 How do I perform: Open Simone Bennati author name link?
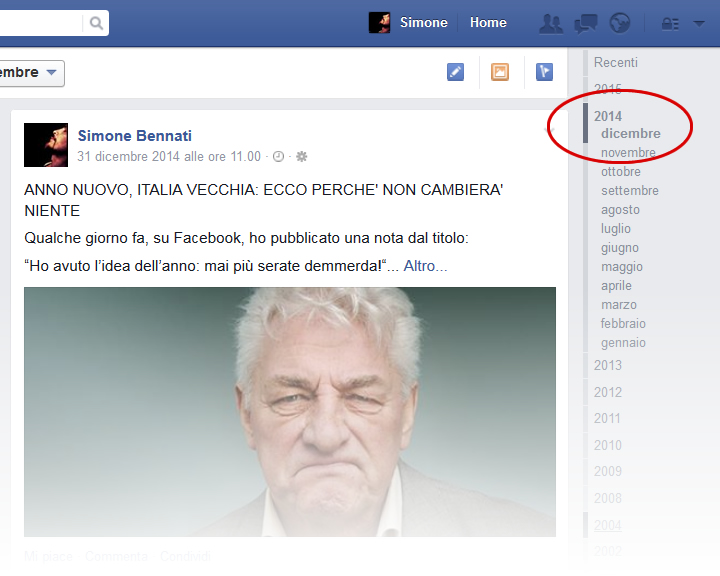(135, 136)
